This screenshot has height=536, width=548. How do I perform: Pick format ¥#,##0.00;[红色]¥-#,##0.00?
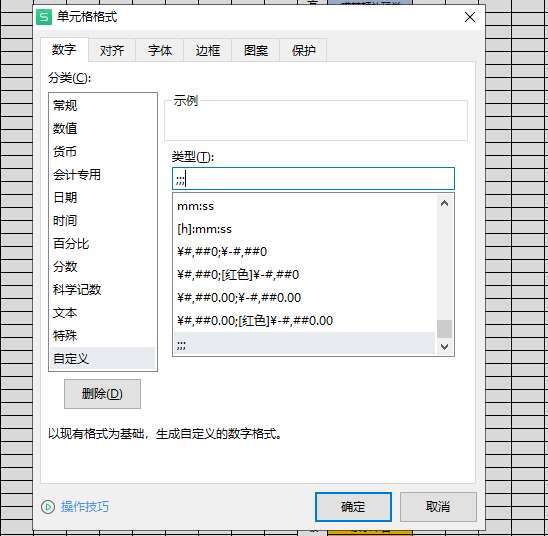[x=304, y=320]
